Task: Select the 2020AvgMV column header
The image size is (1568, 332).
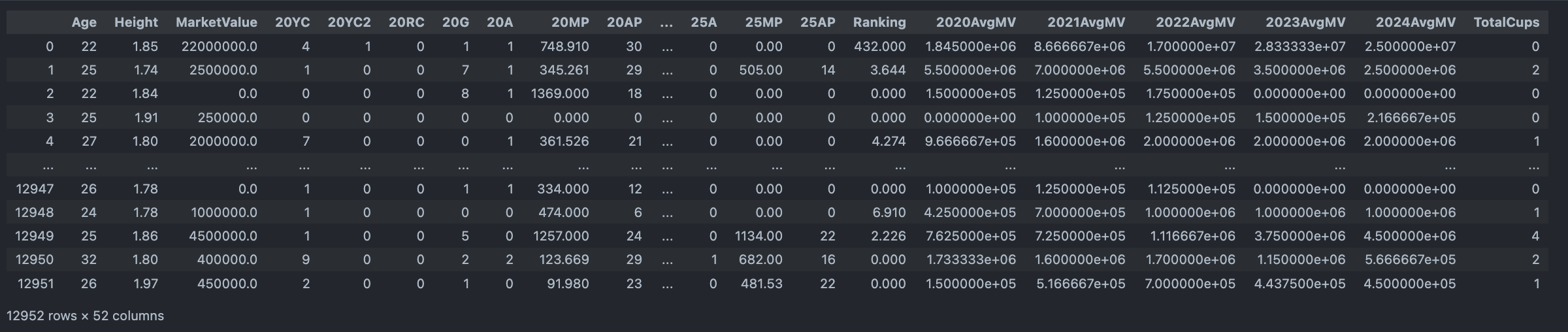Action: tap(975, 22)
